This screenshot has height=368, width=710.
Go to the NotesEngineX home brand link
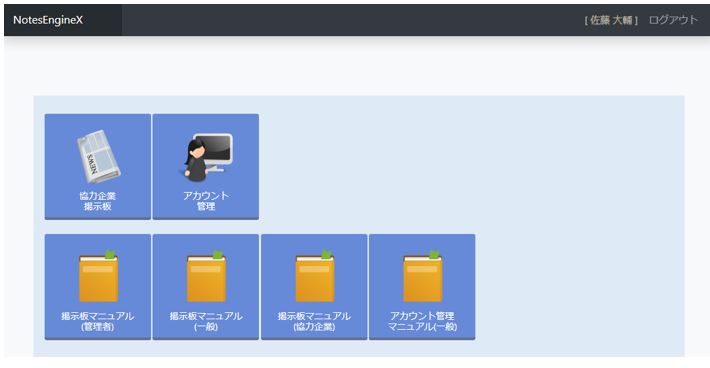48,20
